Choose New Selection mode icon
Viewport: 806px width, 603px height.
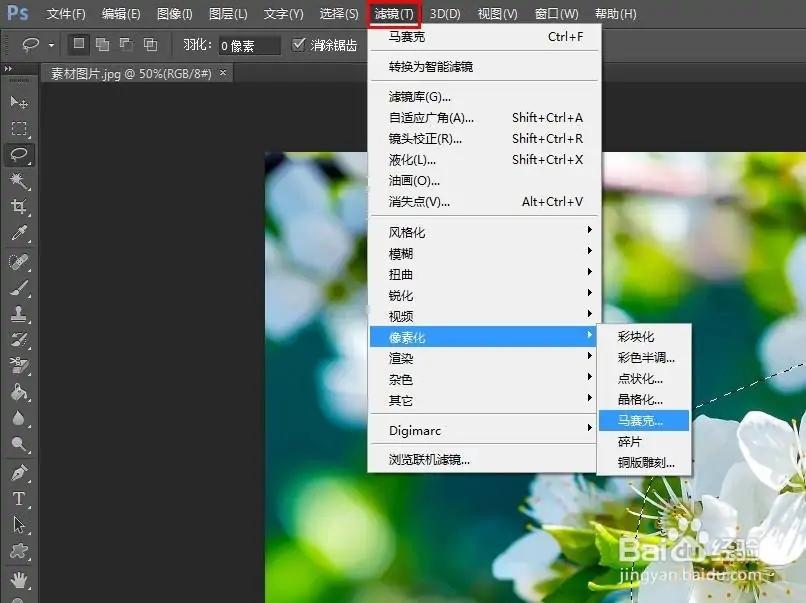coord(79,44)
